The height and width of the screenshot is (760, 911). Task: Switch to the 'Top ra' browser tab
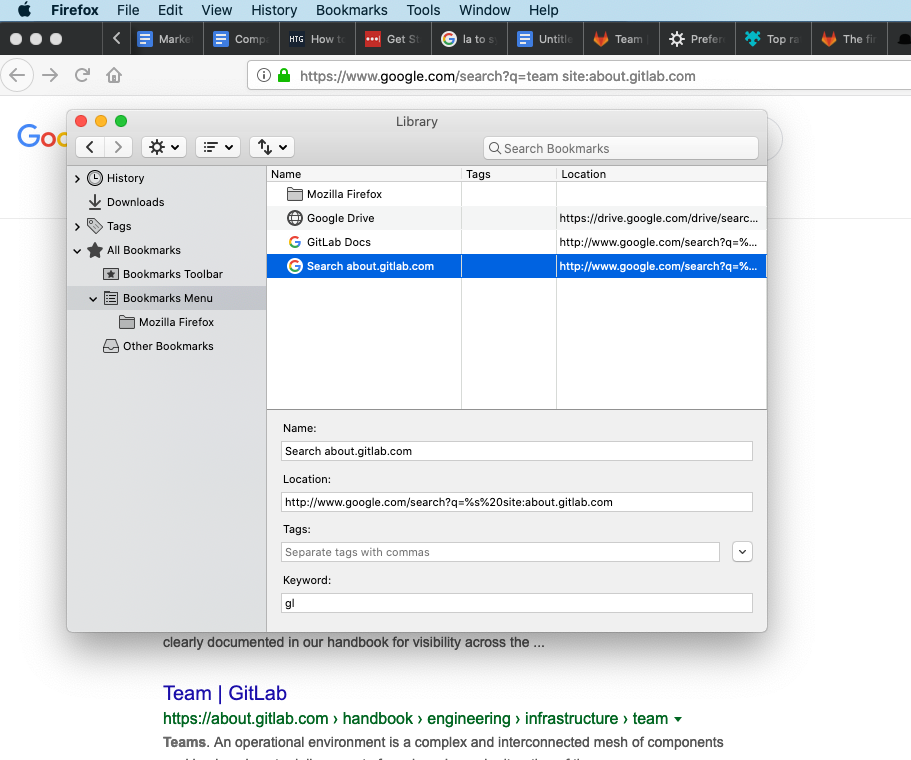773,39
